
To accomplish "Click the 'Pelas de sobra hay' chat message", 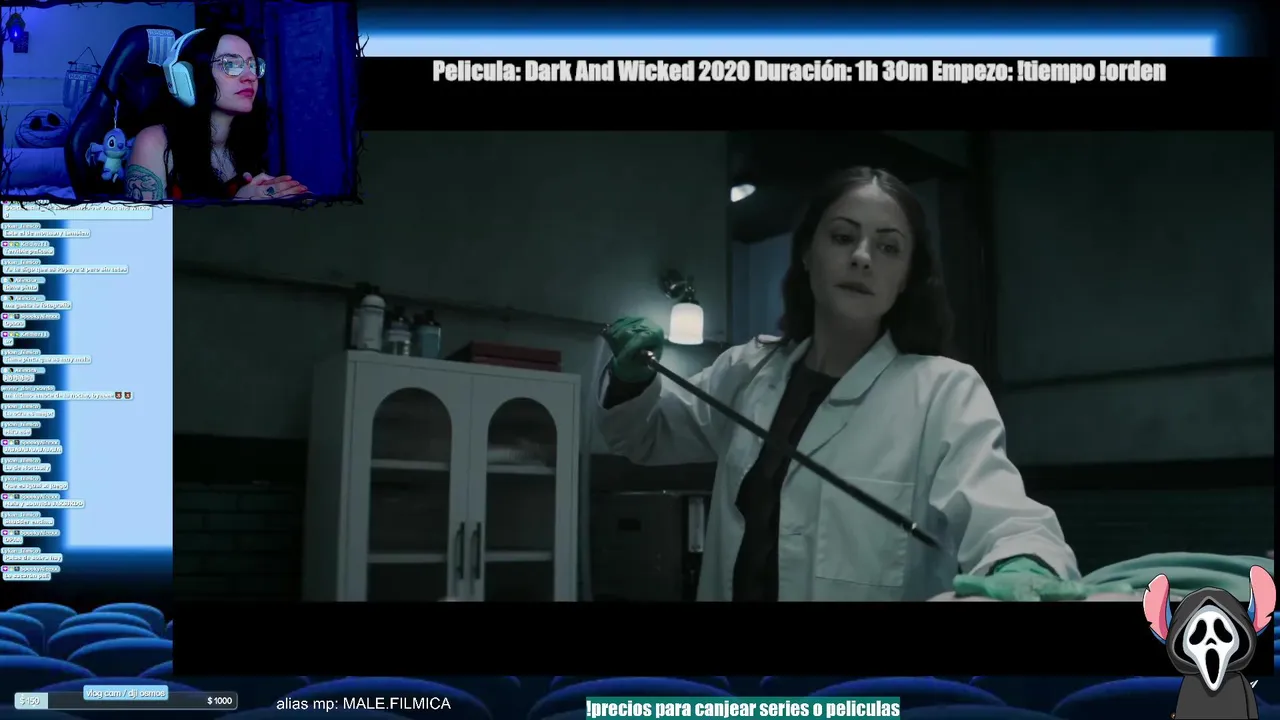I will click(x=32, y=558).
